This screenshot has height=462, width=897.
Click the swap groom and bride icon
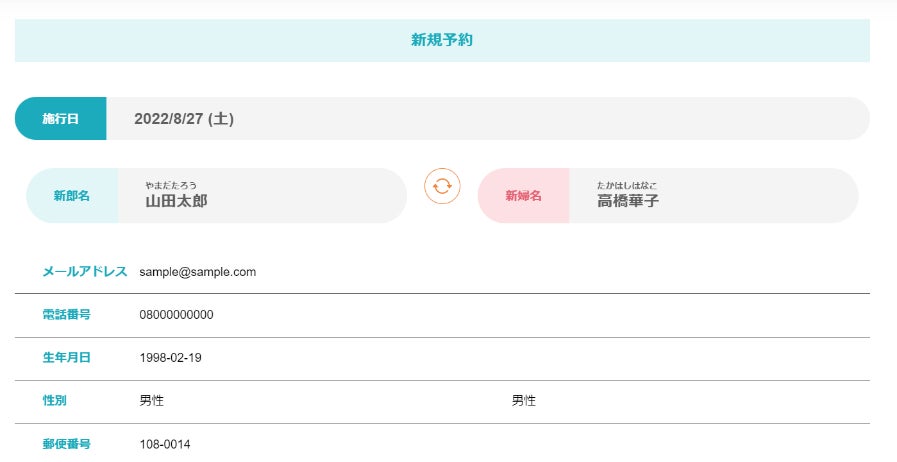[x=442, y=185]
